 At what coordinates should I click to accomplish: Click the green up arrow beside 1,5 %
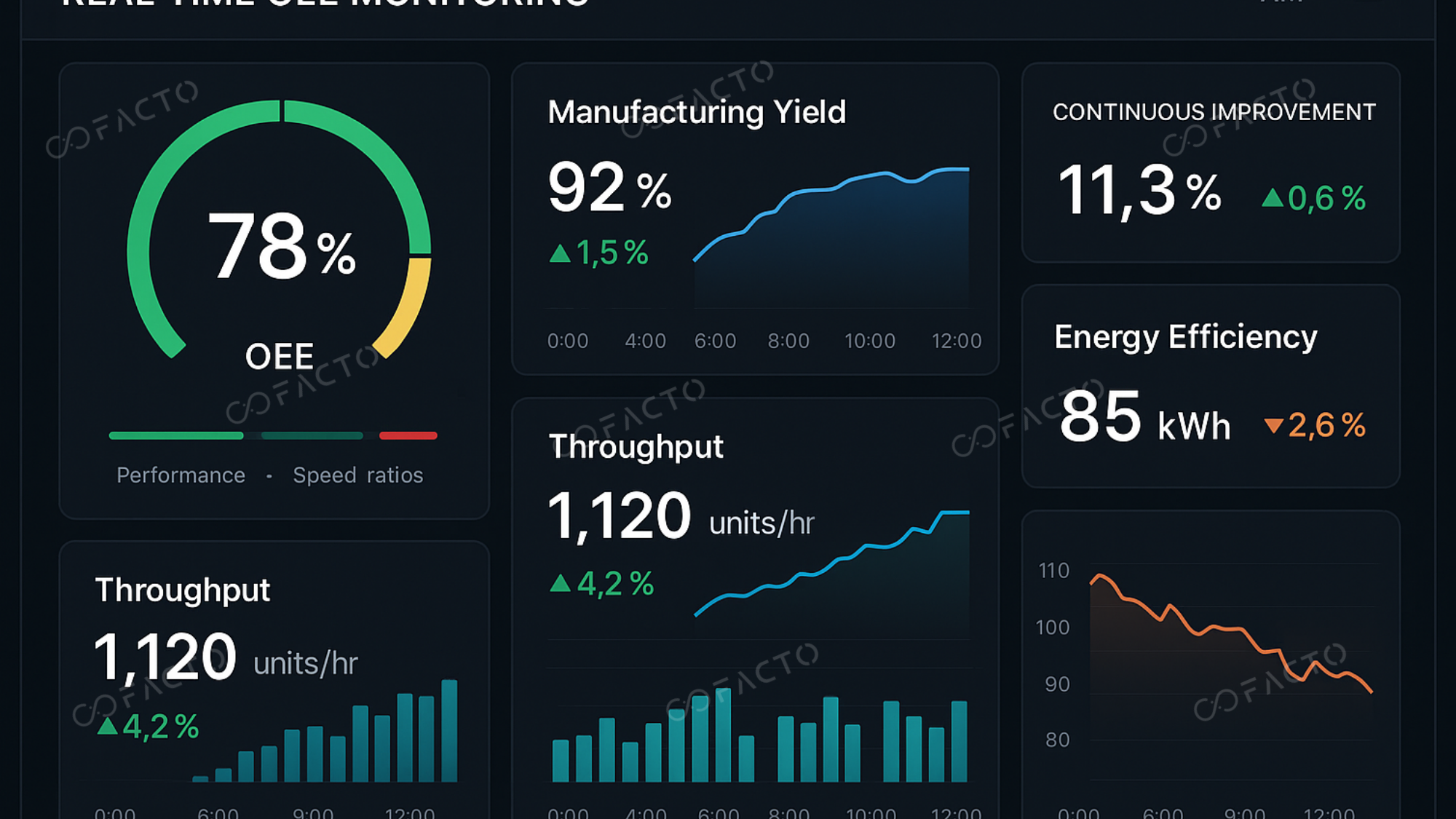coord(559,254)
